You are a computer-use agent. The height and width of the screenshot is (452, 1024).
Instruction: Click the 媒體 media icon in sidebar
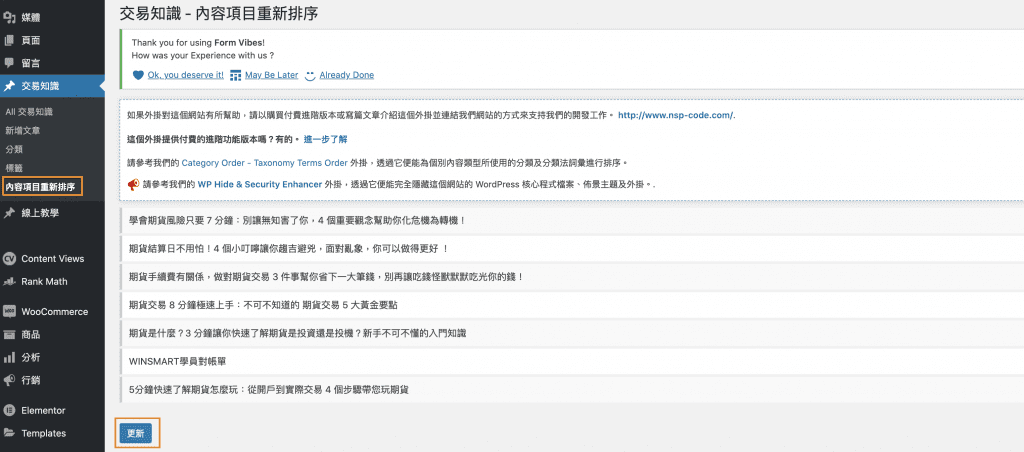tap(9, 17)
